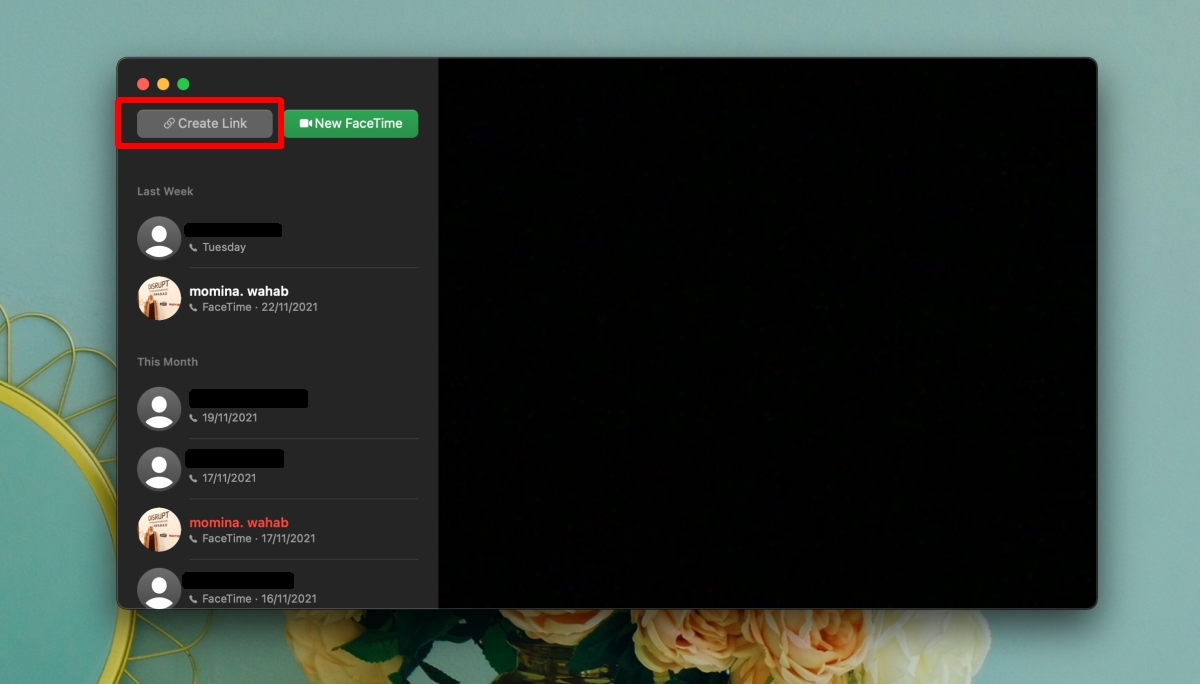Select the FaceTime 16/11/2021 call entry
The width and height of the screenshot is (1200, 684).
pos(277,587)
